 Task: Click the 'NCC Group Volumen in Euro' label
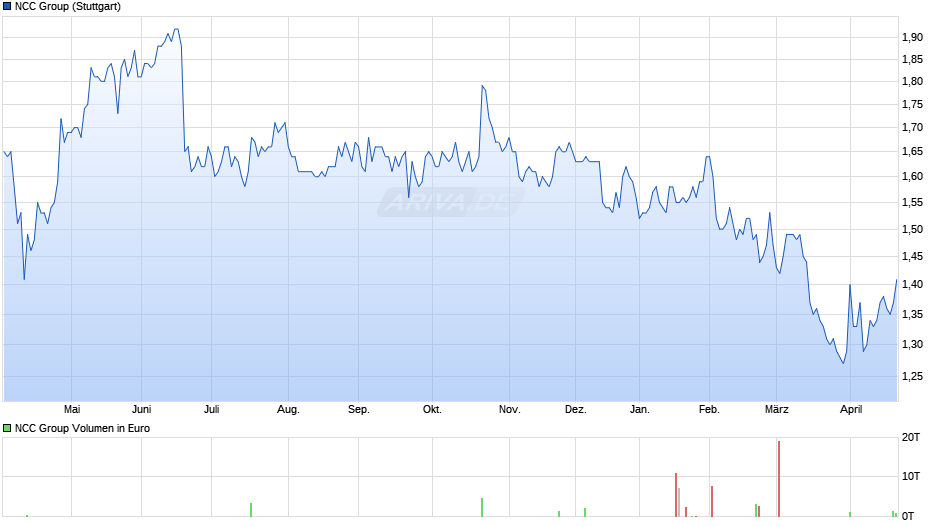[x=82, y=428]
